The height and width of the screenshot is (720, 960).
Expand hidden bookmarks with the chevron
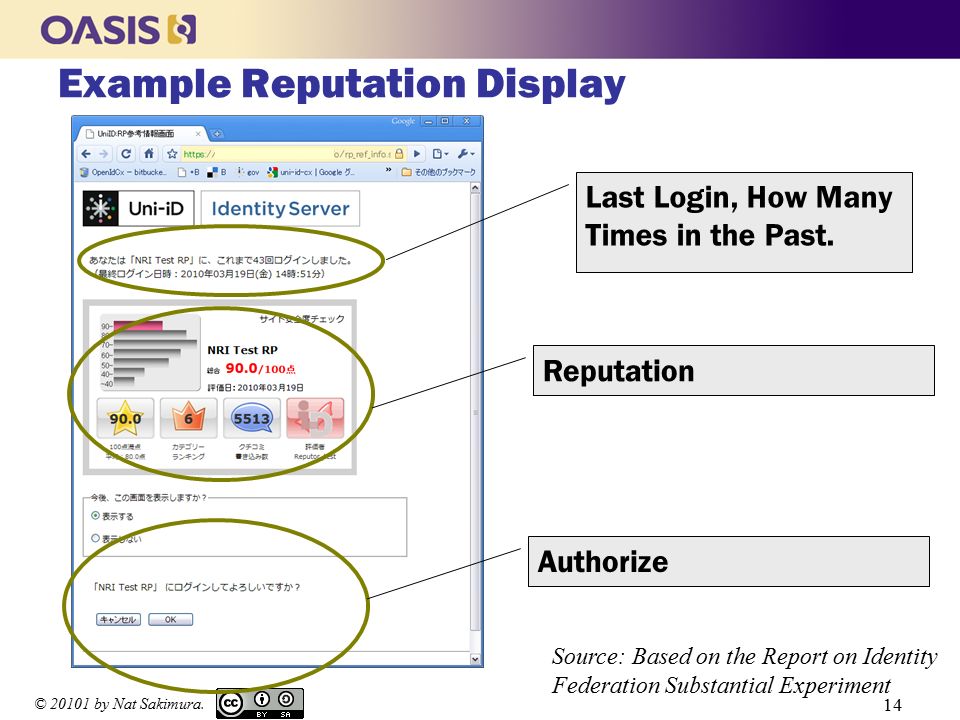(x=388, y=171)
